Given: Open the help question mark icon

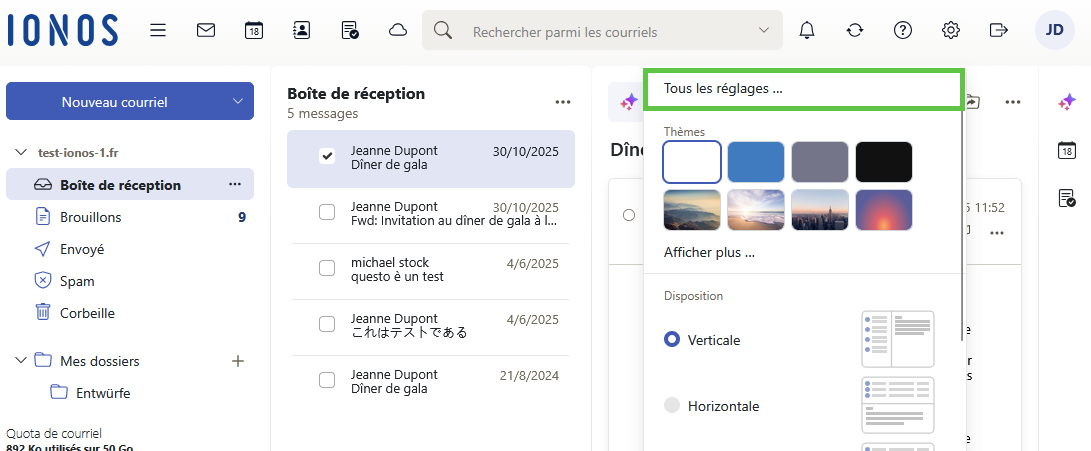Looking at the screenshot, I should click(x=903, y=30).
